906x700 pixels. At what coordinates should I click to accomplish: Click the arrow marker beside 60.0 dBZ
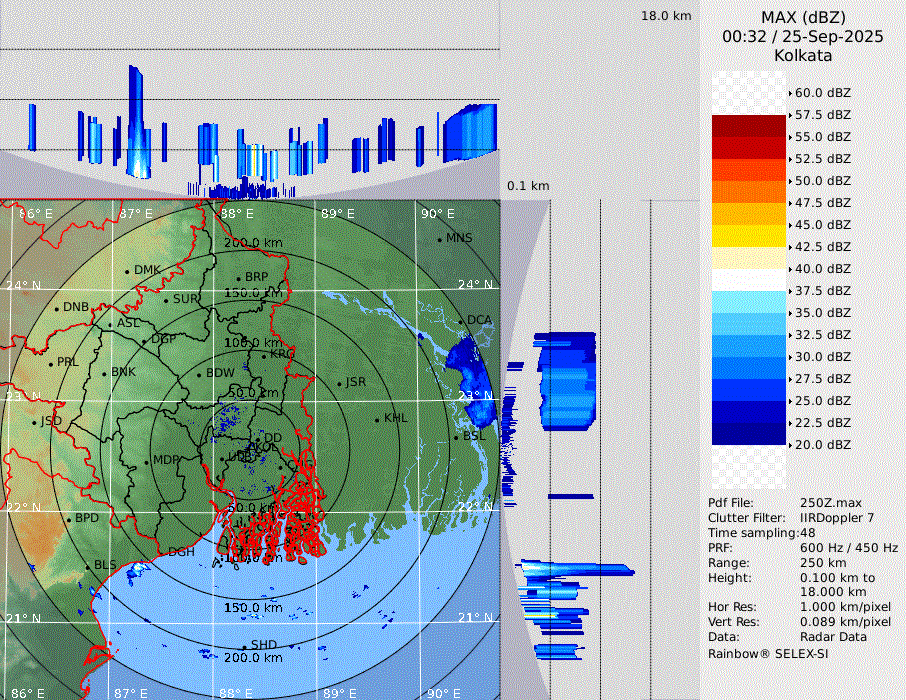point(790,93)
